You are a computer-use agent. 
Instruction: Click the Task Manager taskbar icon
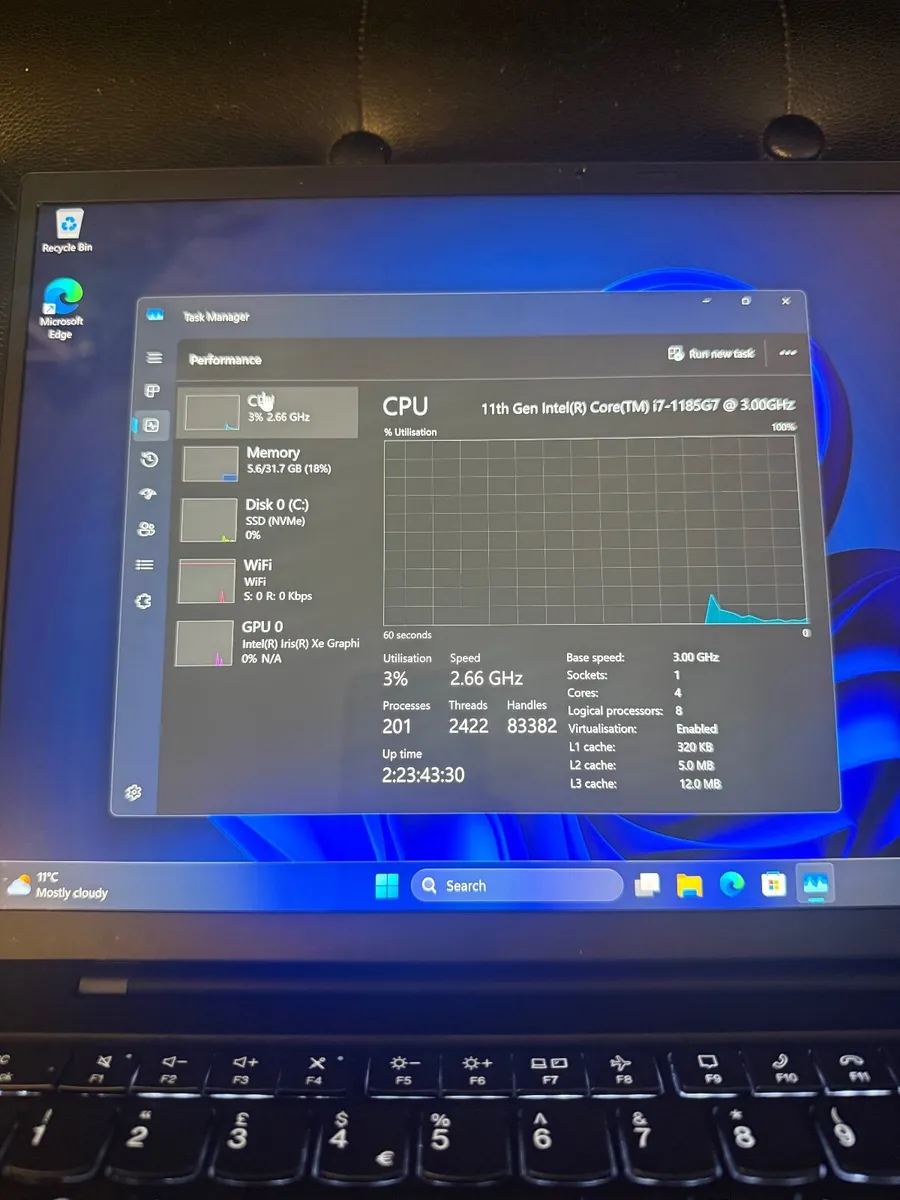(816, 885)
